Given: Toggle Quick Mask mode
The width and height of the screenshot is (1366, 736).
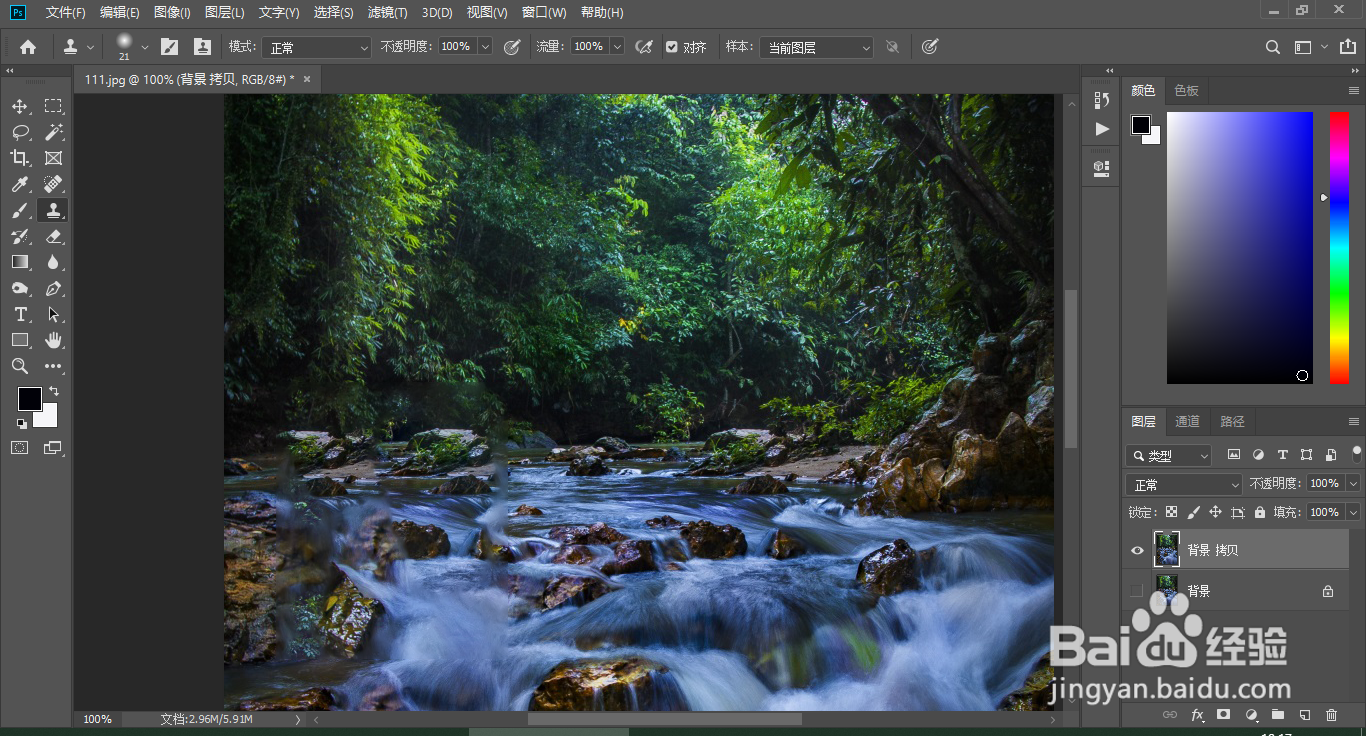Looking at the screenshot, I should [20, 448].
